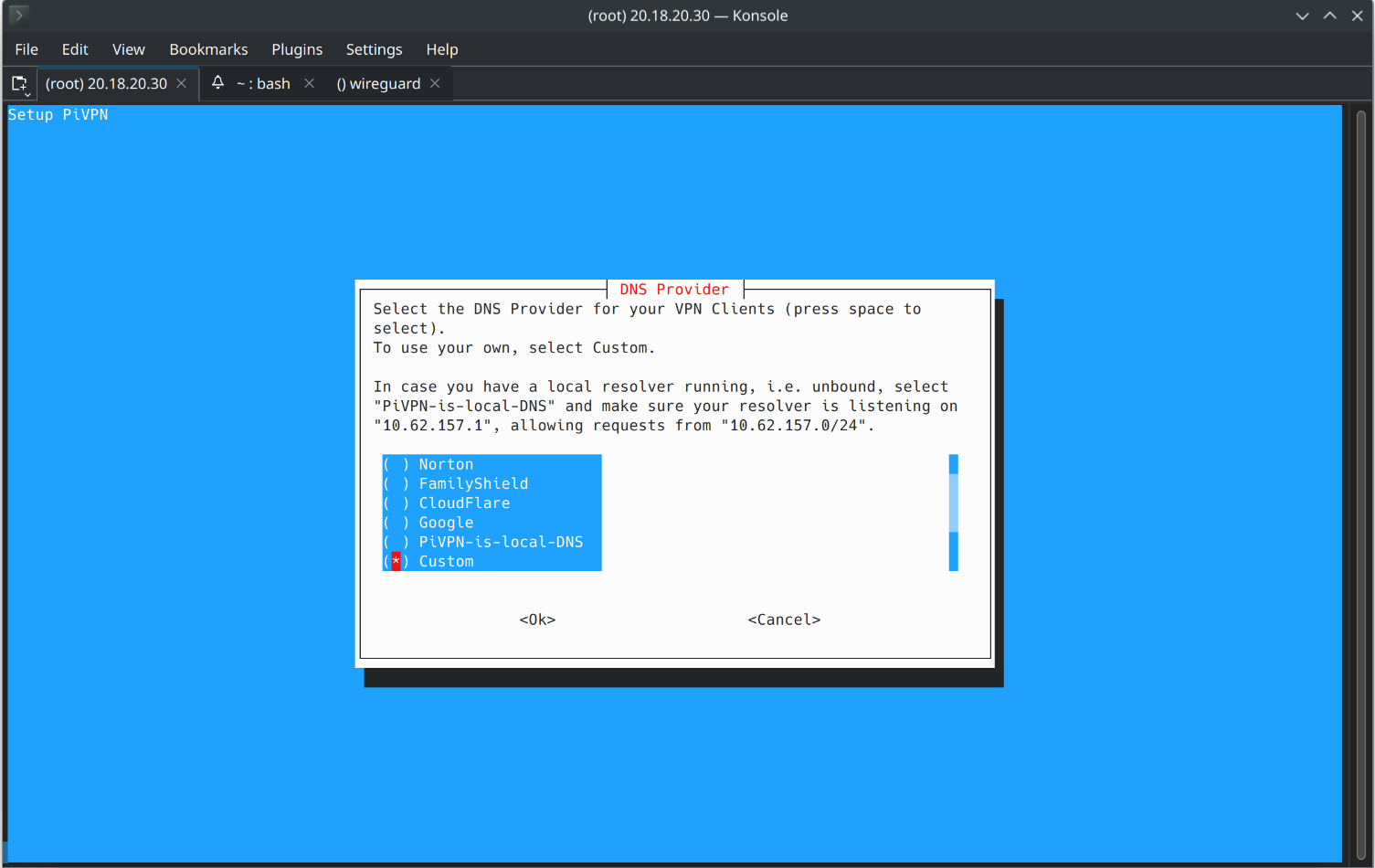Click the Konsole terminal vertical scrollbar

point(1360,483)
